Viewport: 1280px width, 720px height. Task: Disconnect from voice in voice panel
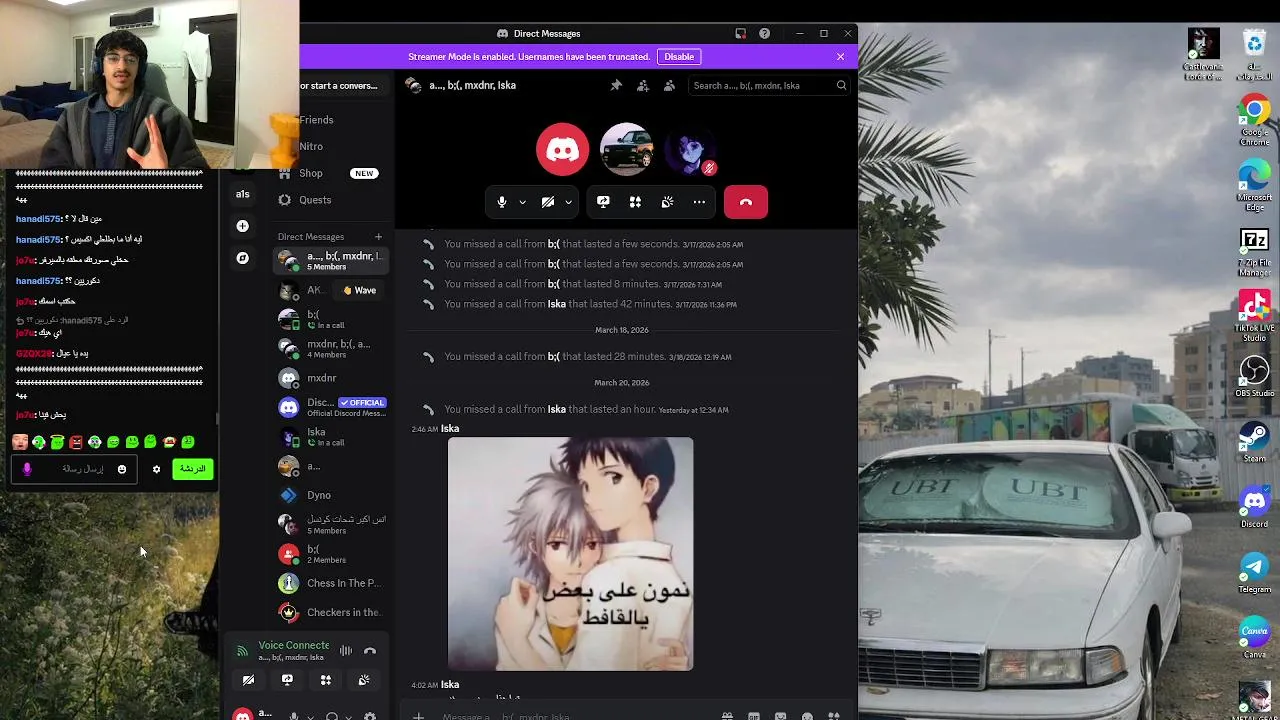click(370, 651)
